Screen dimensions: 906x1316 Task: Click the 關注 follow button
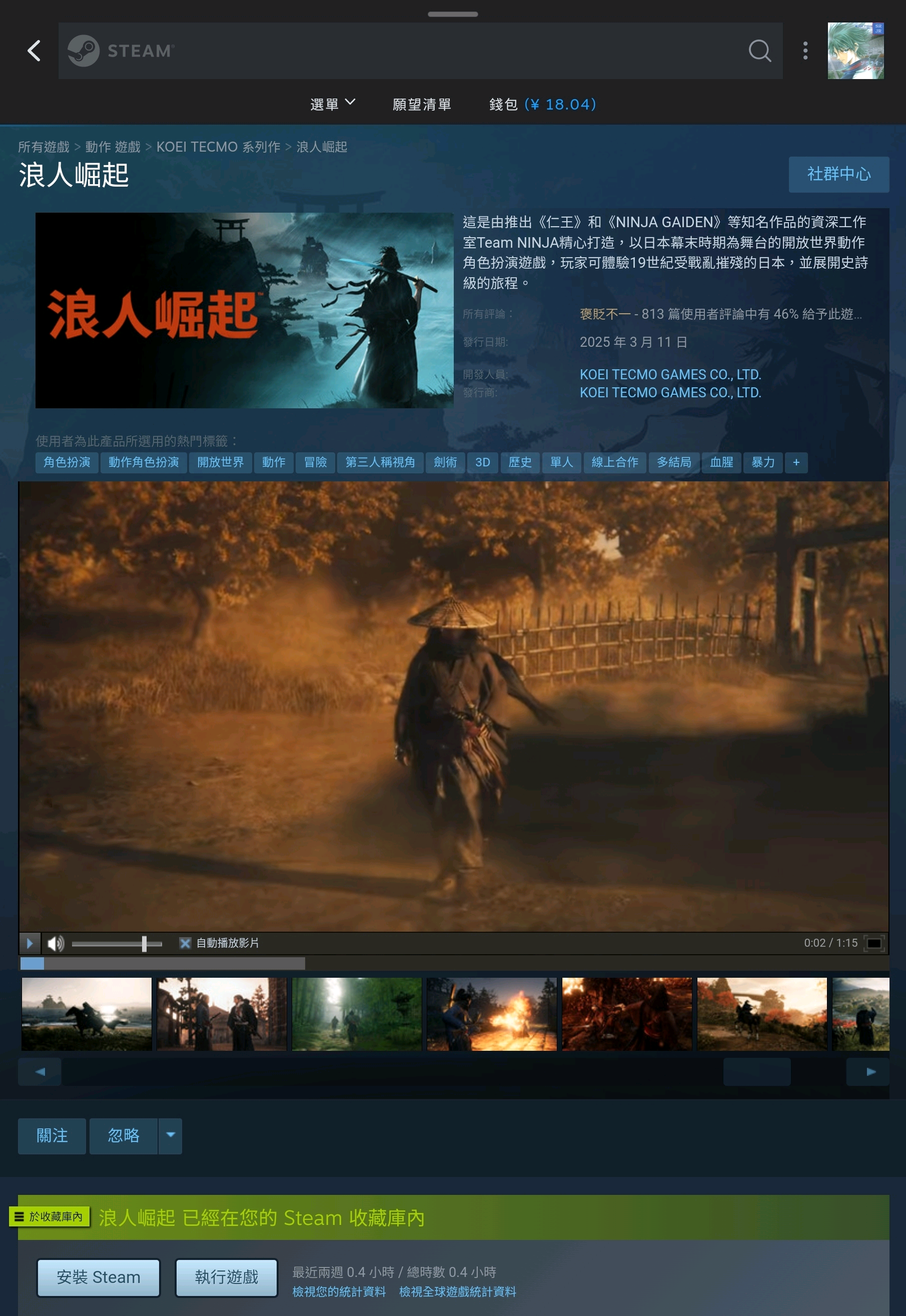[52, 1135]
